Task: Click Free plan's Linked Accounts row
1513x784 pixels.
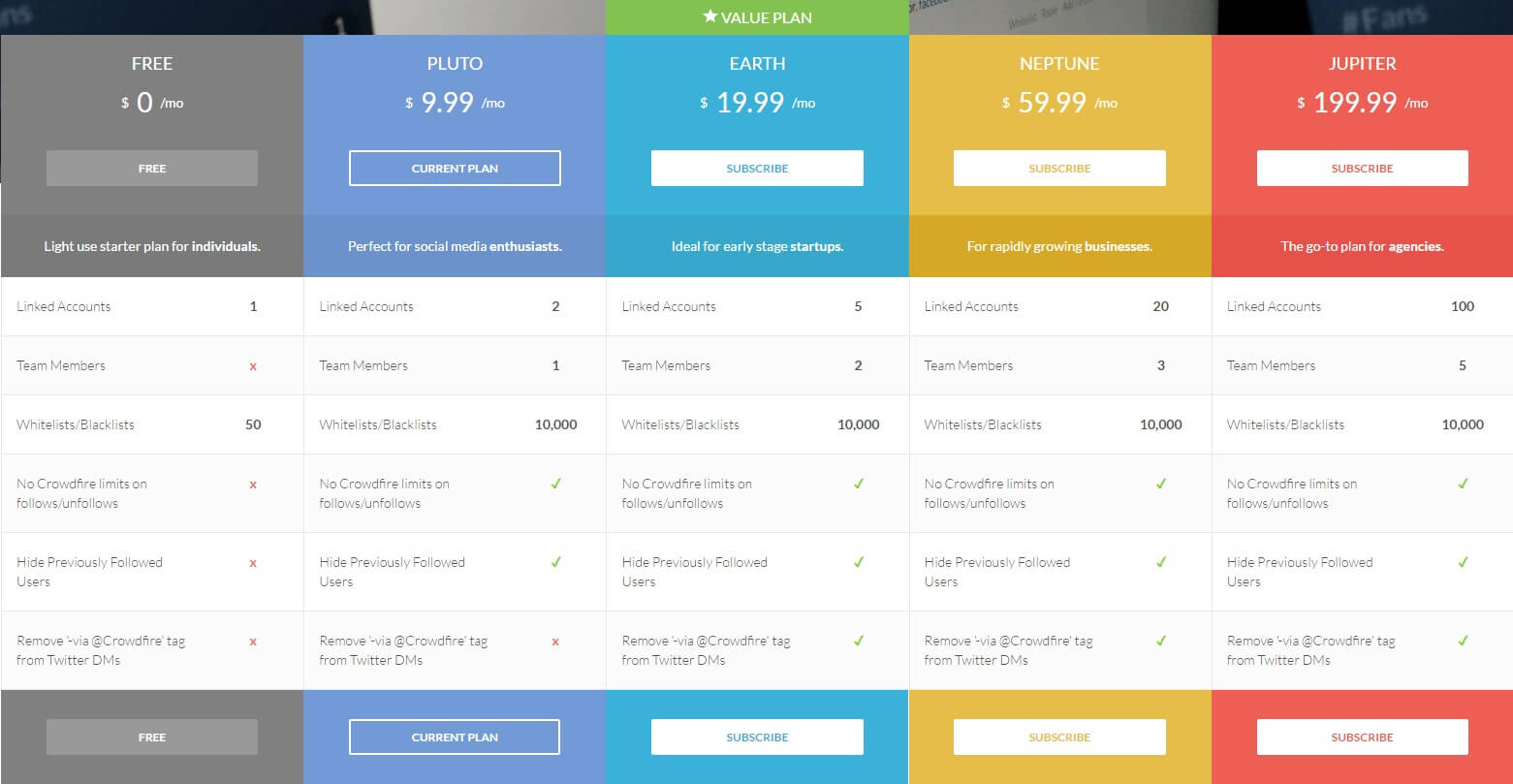Action: 151,306
